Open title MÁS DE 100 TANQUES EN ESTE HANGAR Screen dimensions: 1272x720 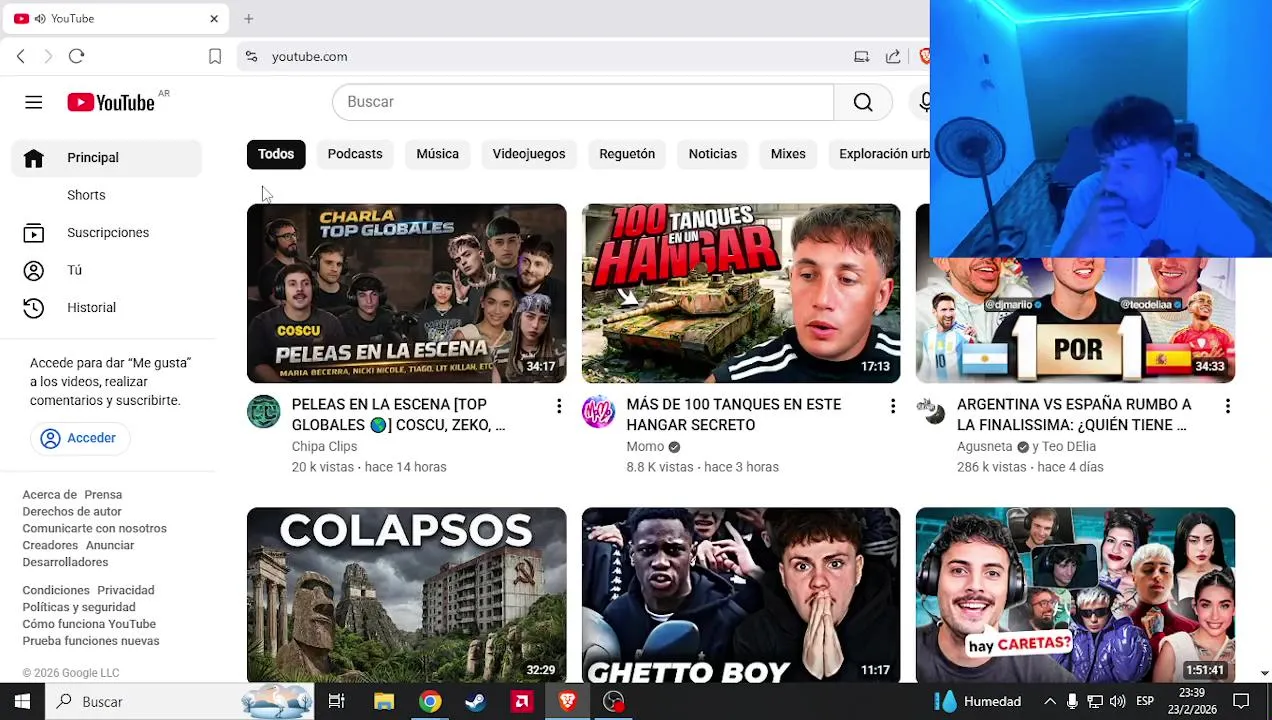pos(734,415)
